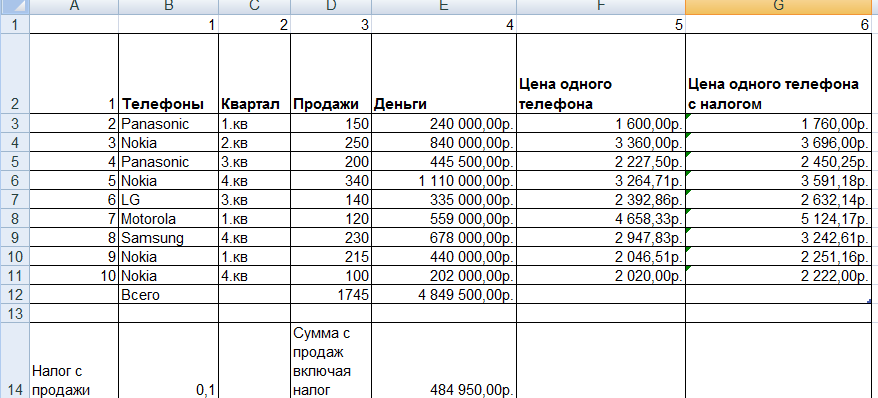This screenshot has height=398, width=878.
Task: Click 'Сумма с продаж включая налог' cell
Action: point(331,360)
